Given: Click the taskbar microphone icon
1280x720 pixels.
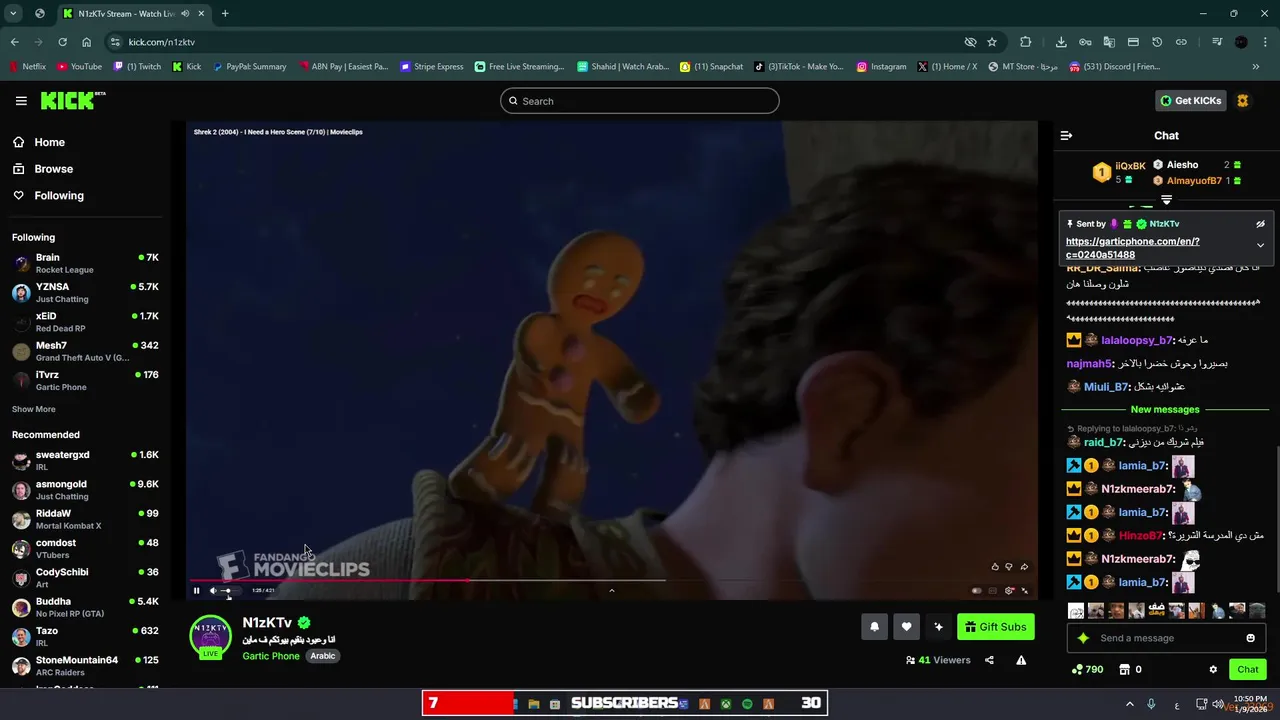Looking at the screenshot, I should [x=1152, y=704].
